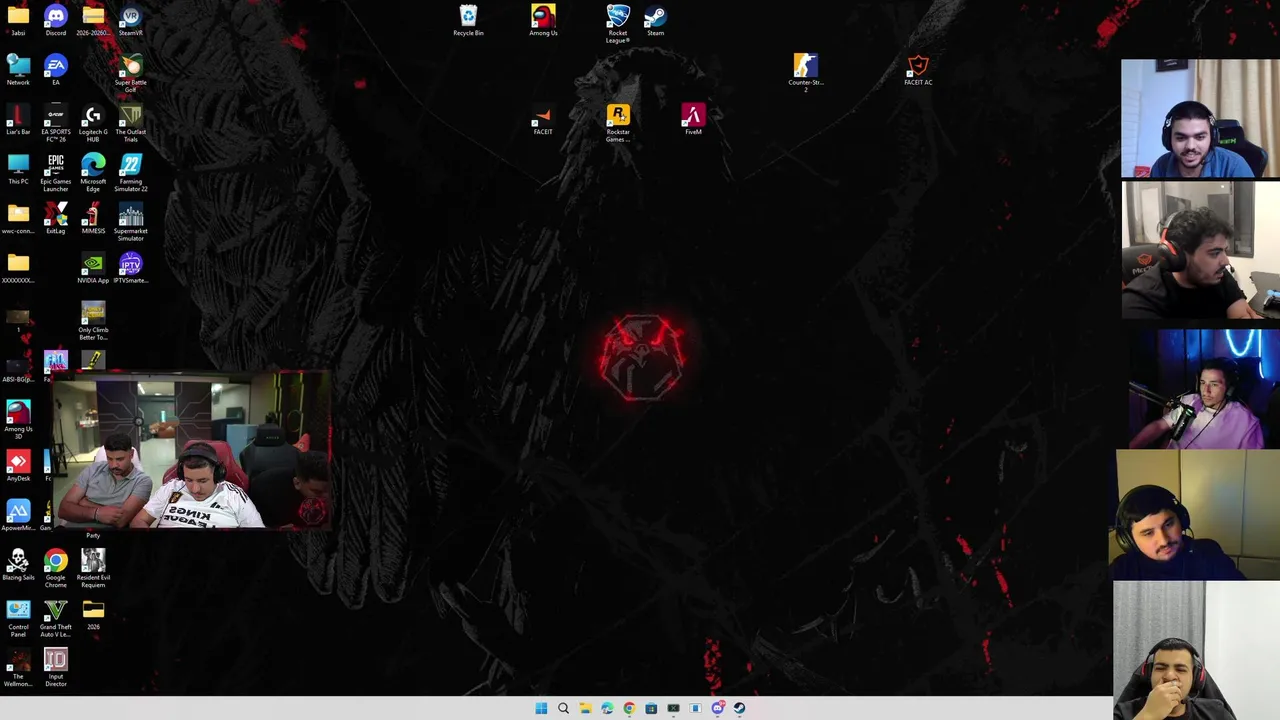The image size is (1280, 720).
Task: Open Google Chrome desktop shortcut
Action: [x=56, y=568]
